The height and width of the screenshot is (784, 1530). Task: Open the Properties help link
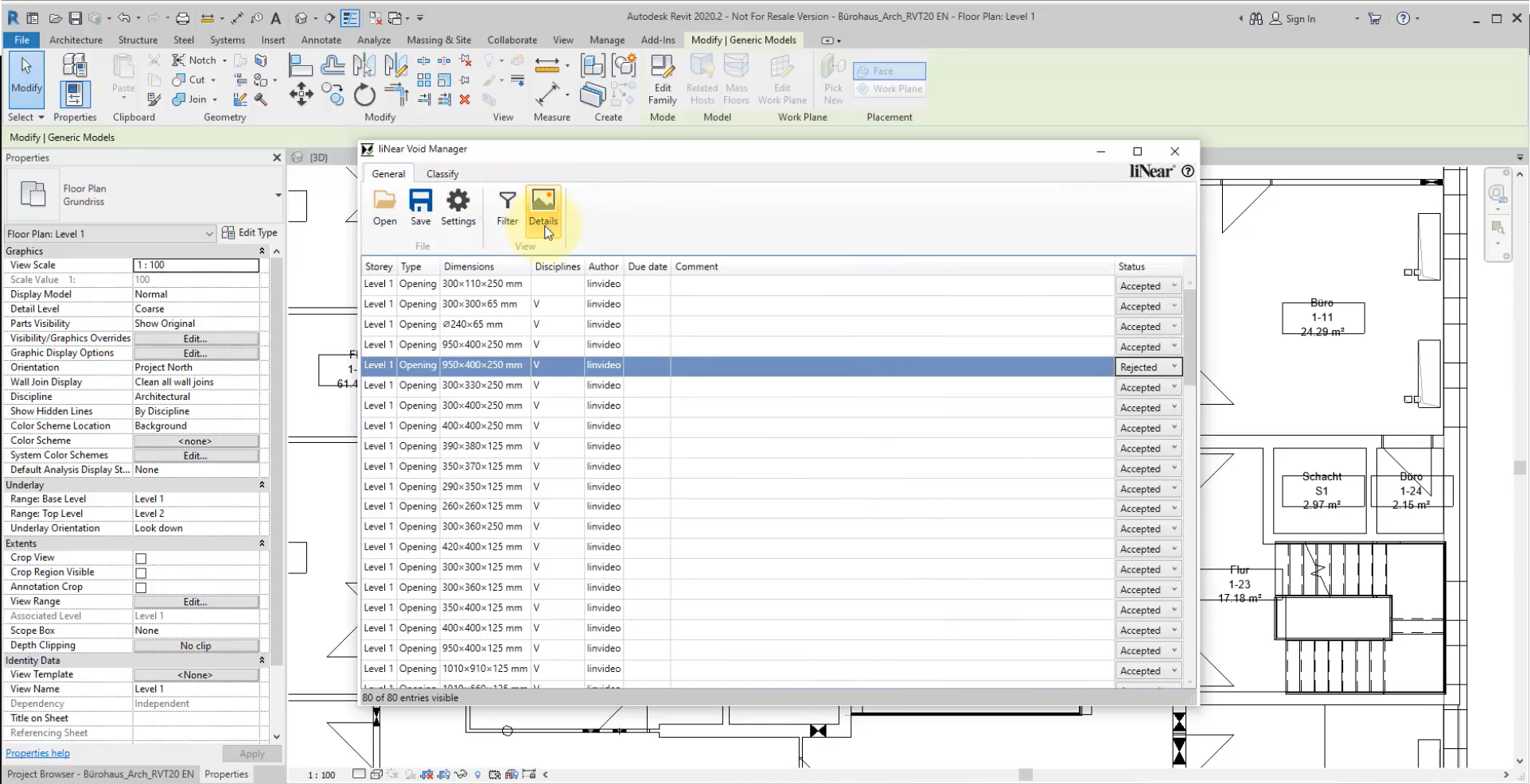(37, 753)
